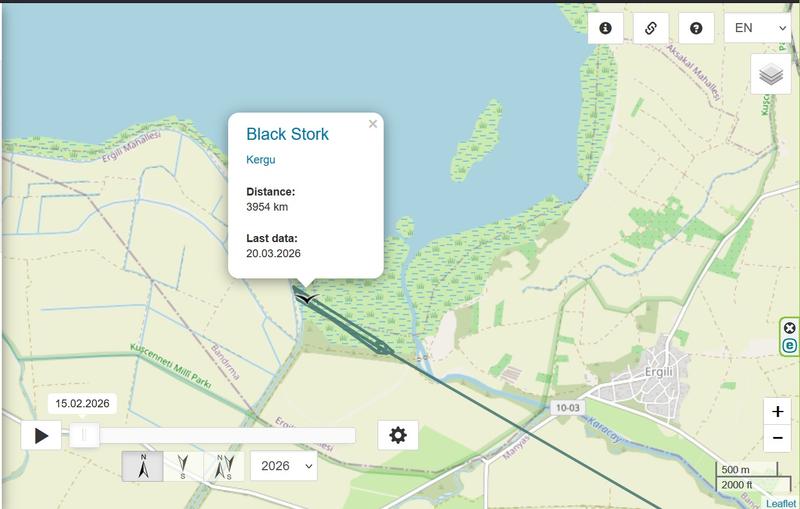Click the 500 m scale bar
The height and width of the screenshot is (509, 800).
tap(746, 470)
